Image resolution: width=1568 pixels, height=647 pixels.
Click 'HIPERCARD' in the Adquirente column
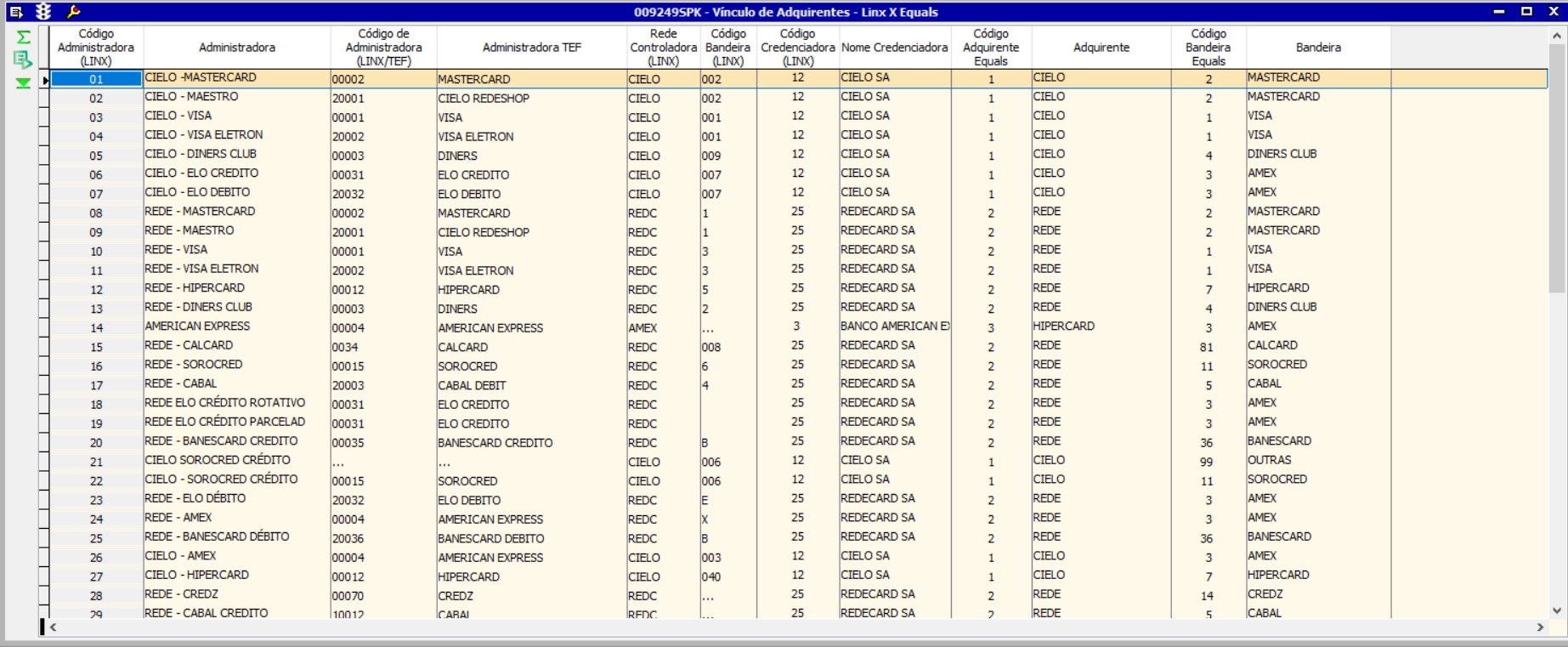[1101, 326]
